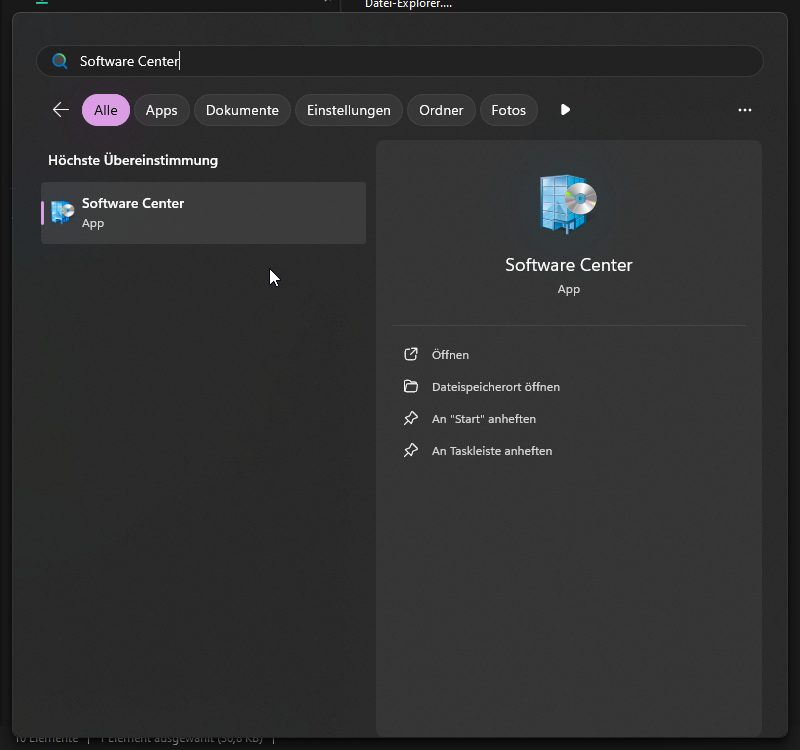Click the Öffnen action
This screenshot has height=750, width=800.
click(x=450, y=355)
